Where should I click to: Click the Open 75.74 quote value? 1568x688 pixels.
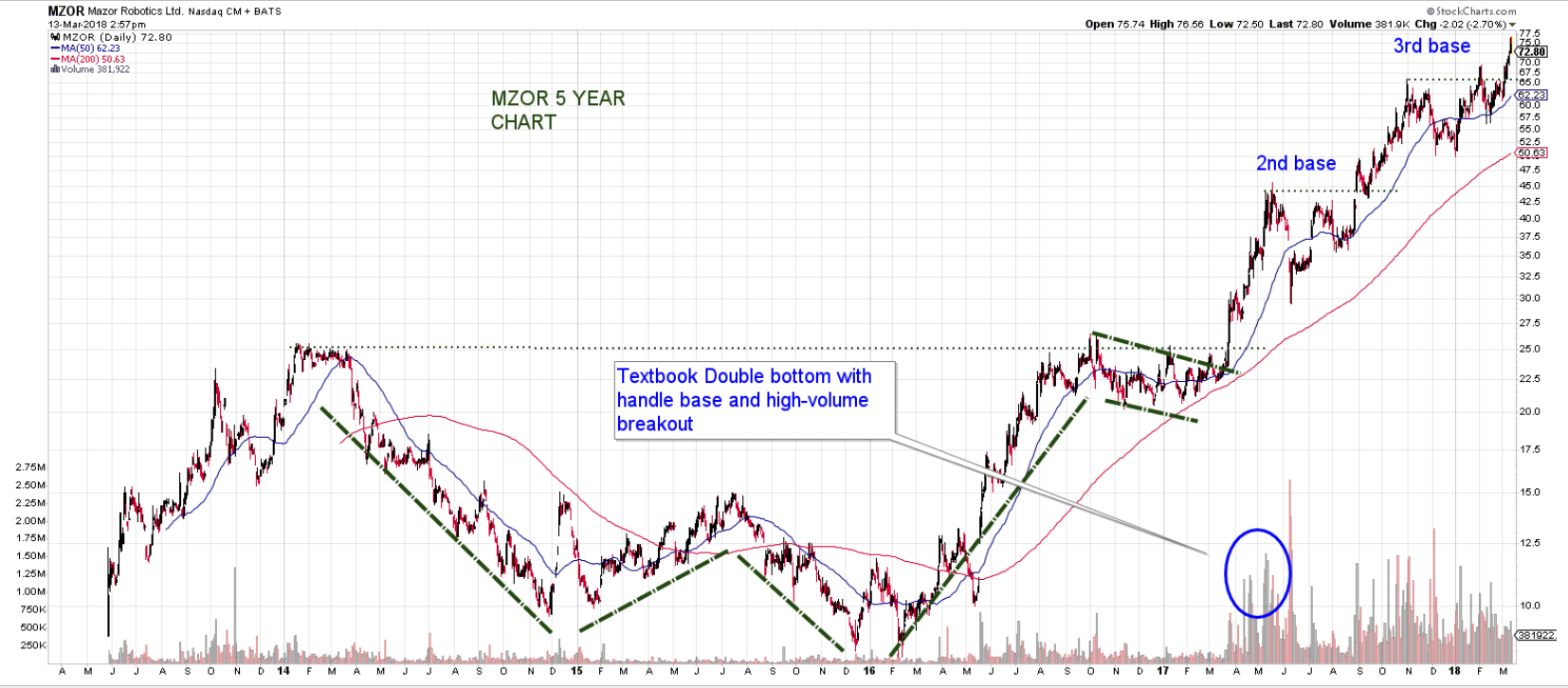tap(1115, 25)
